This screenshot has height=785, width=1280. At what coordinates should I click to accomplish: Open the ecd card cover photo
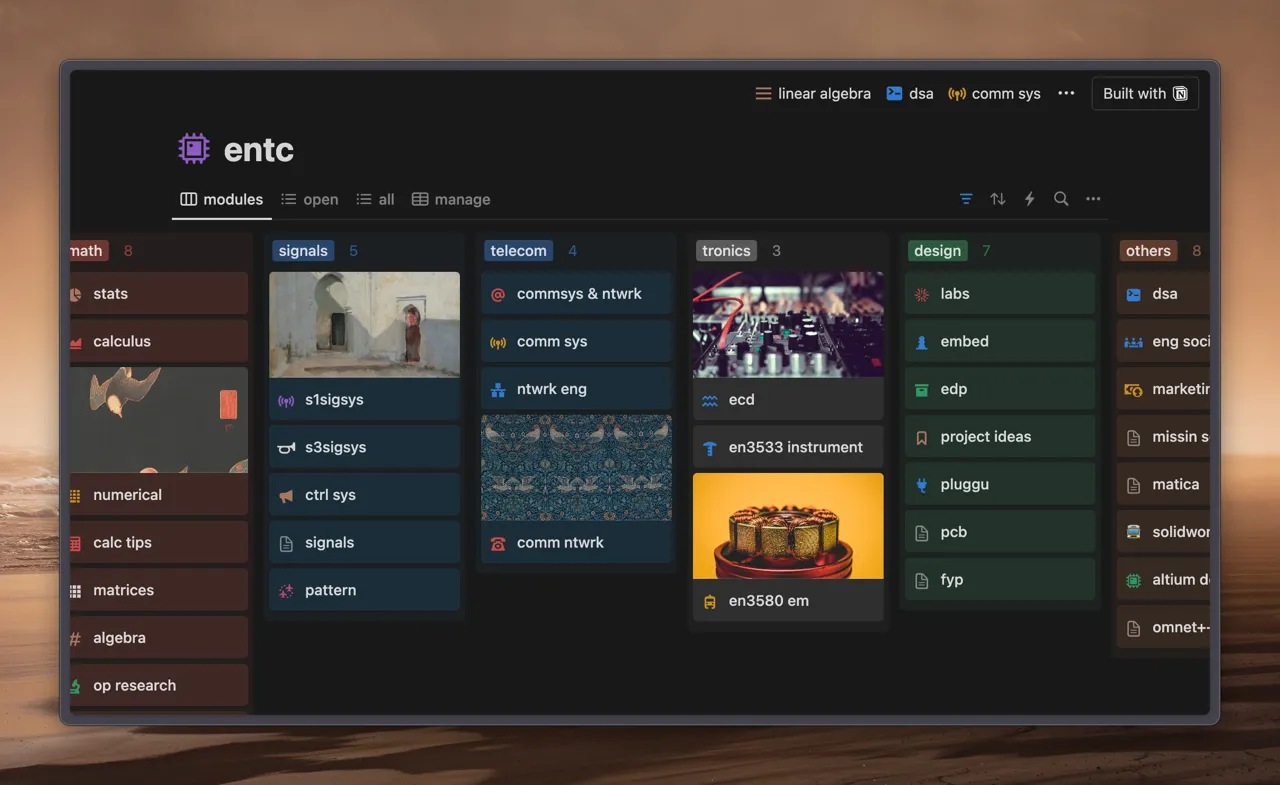pos(788,324)
